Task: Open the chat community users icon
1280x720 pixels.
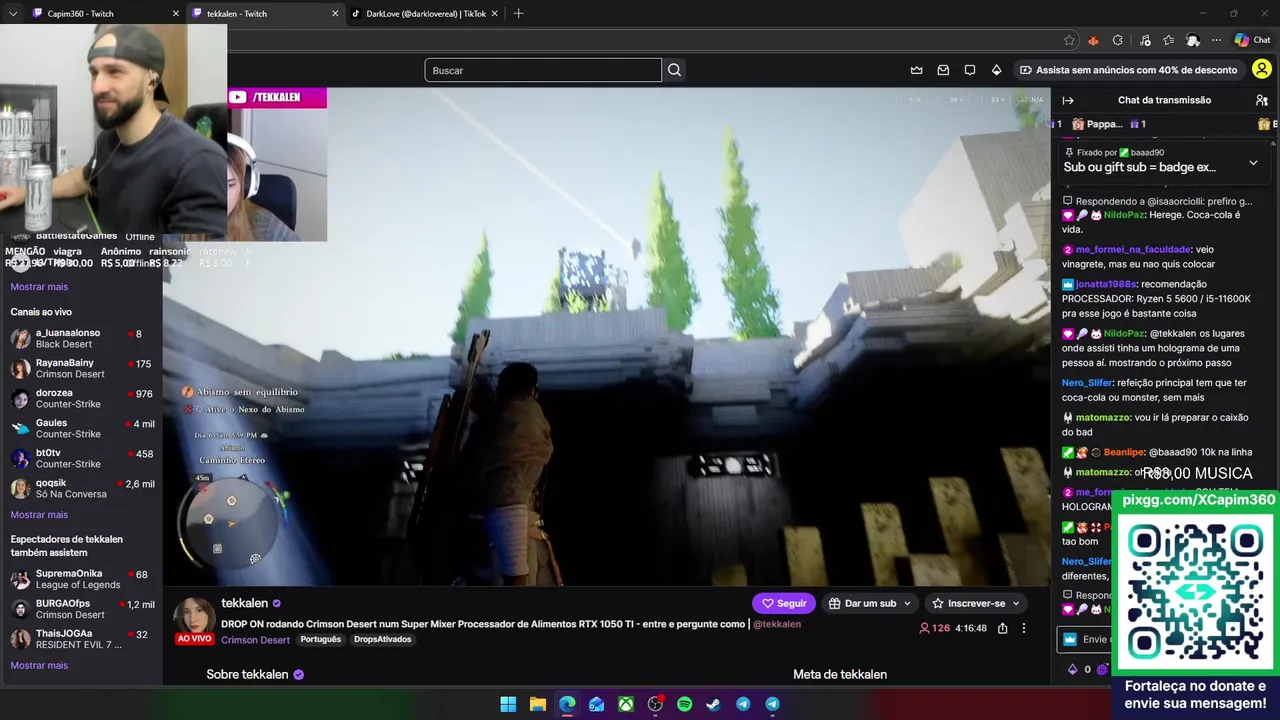Action: (x=1262, y=100)
